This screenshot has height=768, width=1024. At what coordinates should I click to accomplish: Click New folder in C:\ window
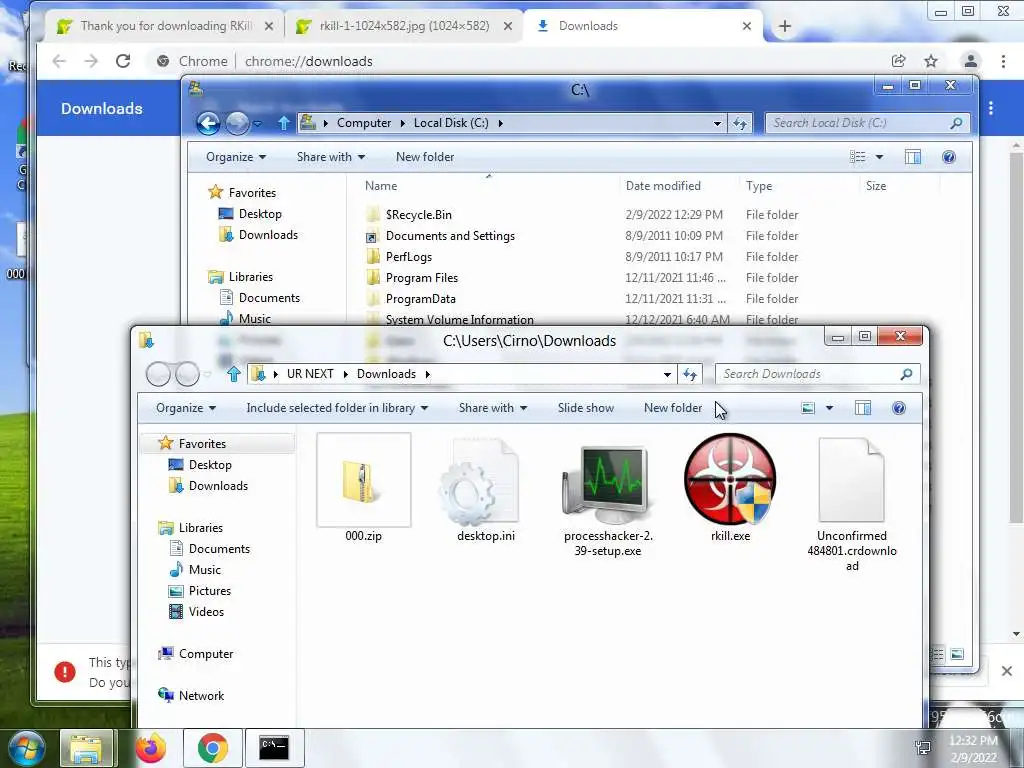click(x=424, y=157)
